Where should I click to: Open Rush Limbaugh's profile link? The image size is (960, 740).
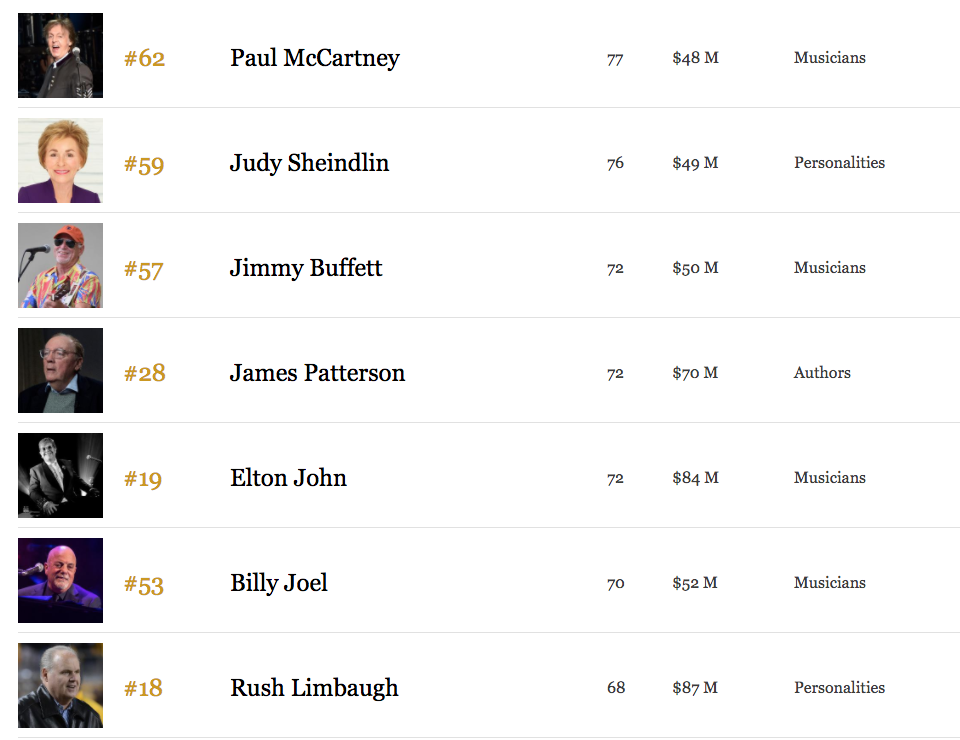click(314, 688)
